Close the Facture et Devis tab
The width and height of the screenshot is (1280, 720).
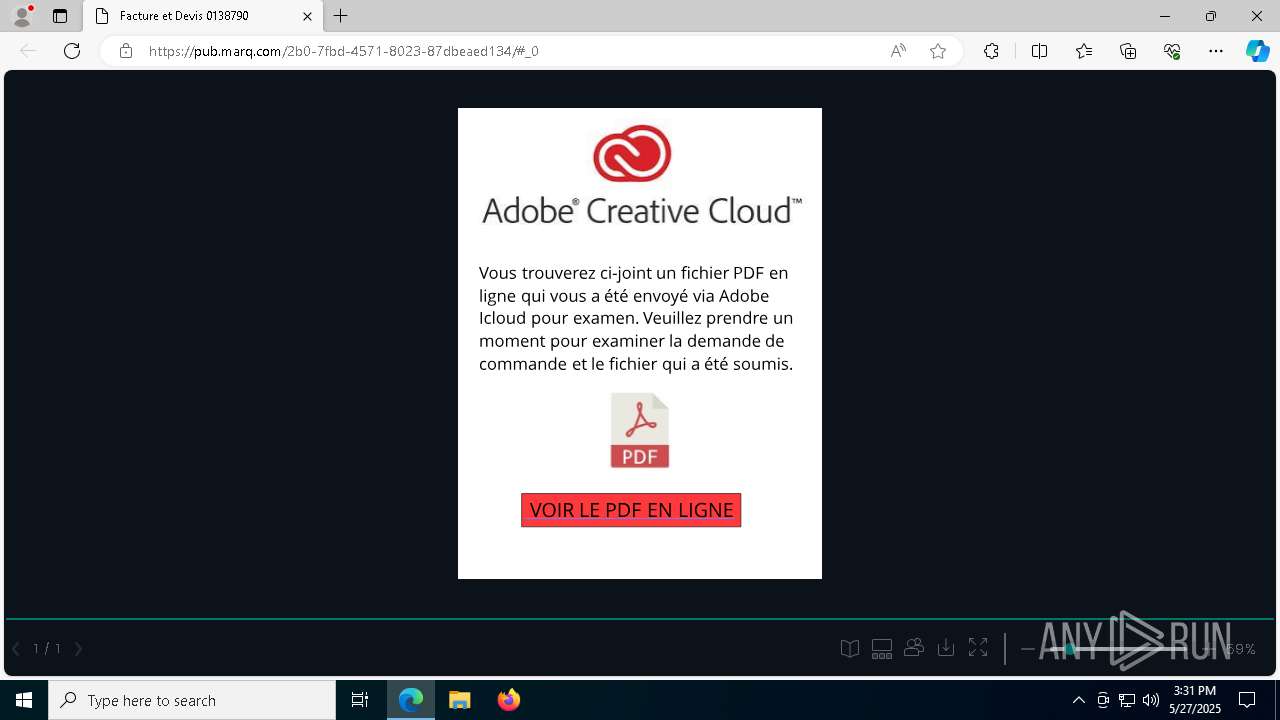pyautogui.click(x=307, y=16)
